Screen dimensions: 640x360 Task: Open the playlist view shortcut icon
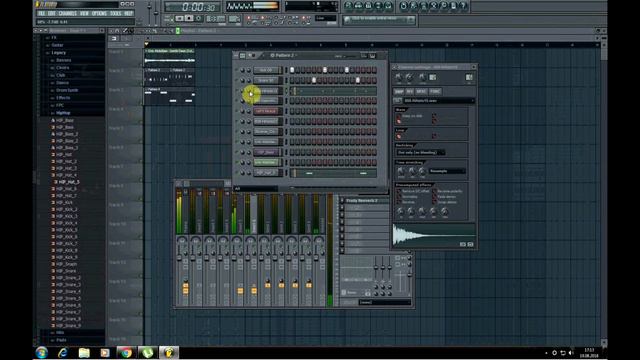point(348,6)
